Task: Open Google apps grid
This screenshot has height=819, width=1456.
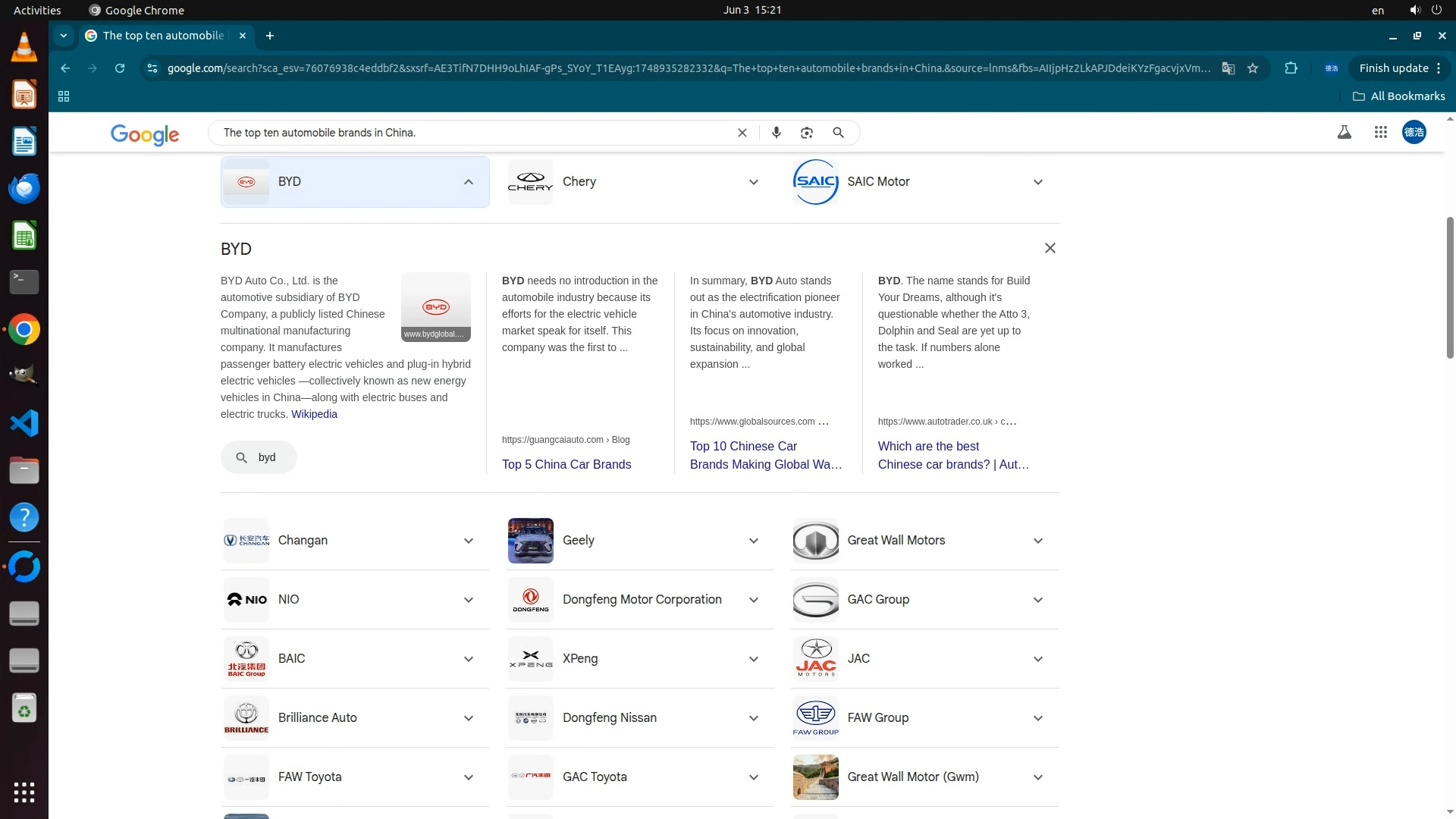Action: [x=1380, y=133]
